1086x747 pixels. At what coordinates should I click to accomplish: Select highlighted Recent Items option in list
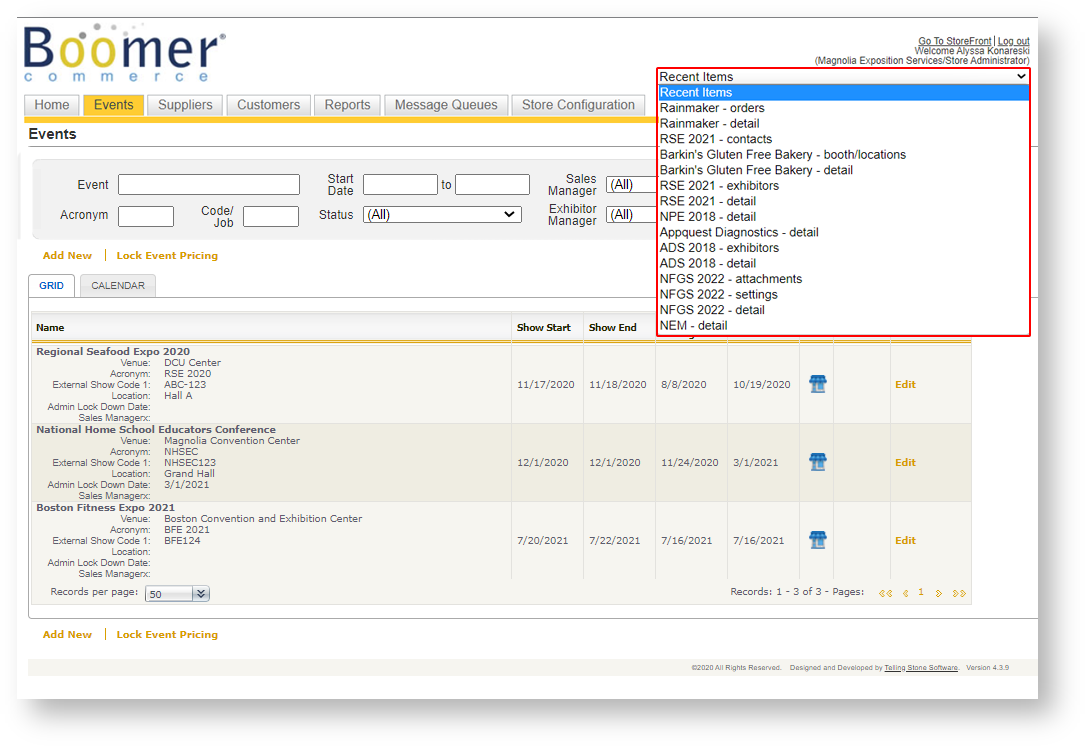tap(843, 93)
